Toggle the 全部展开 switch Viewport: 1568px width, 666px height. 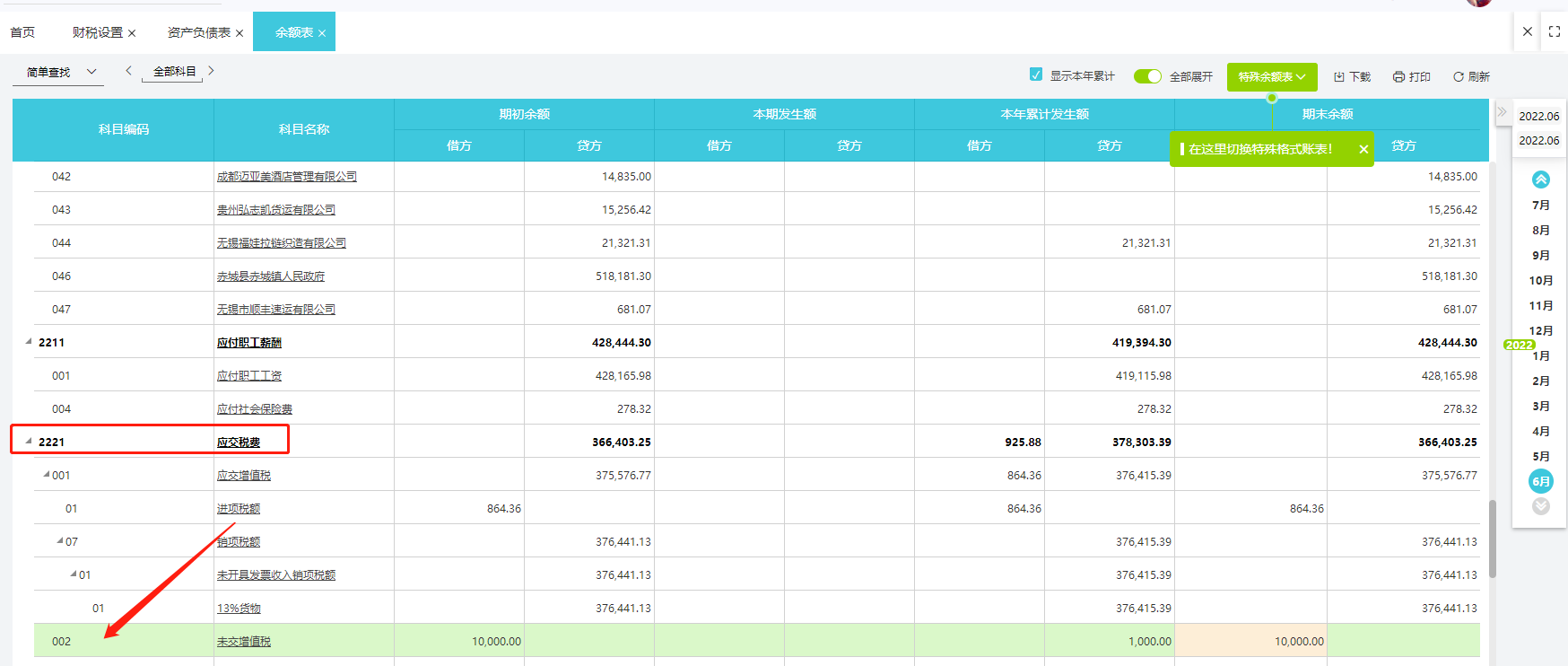click(x=1147, y=76)
